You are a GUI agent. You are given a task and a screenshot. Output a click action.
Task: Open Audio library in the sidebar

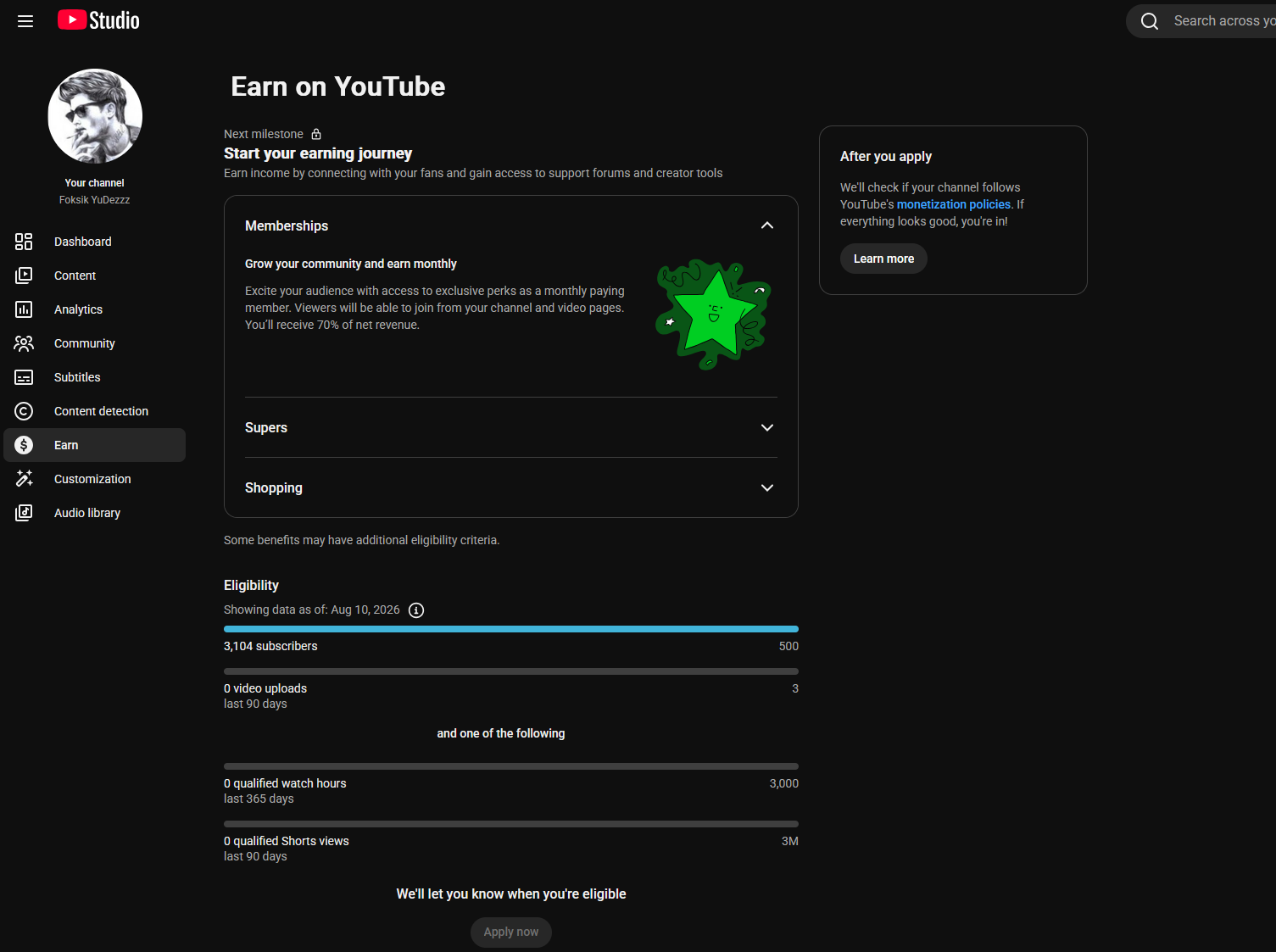pos(95,513)
